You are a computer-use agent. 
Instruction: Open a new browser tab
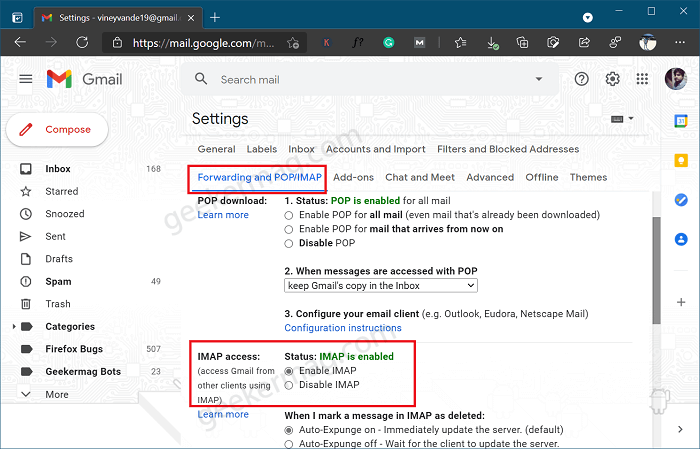click(x=215, y=17)
